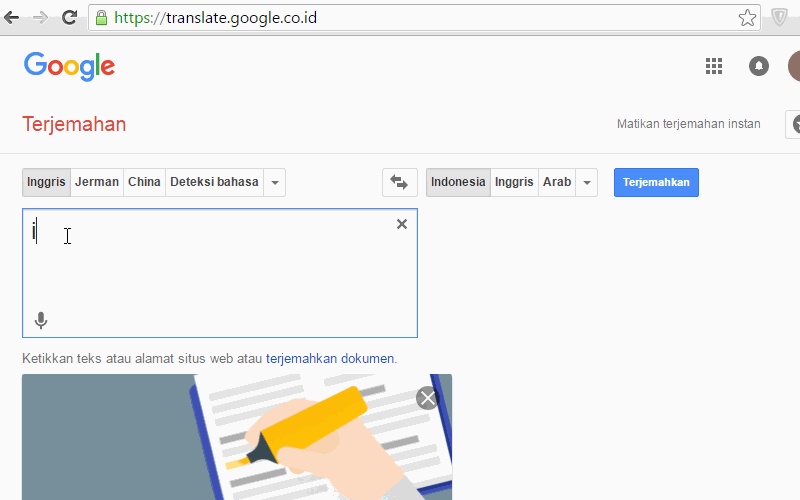The image size is (800, 500).
Task: Bookmark page with star icon
Action: pos(747,18)
